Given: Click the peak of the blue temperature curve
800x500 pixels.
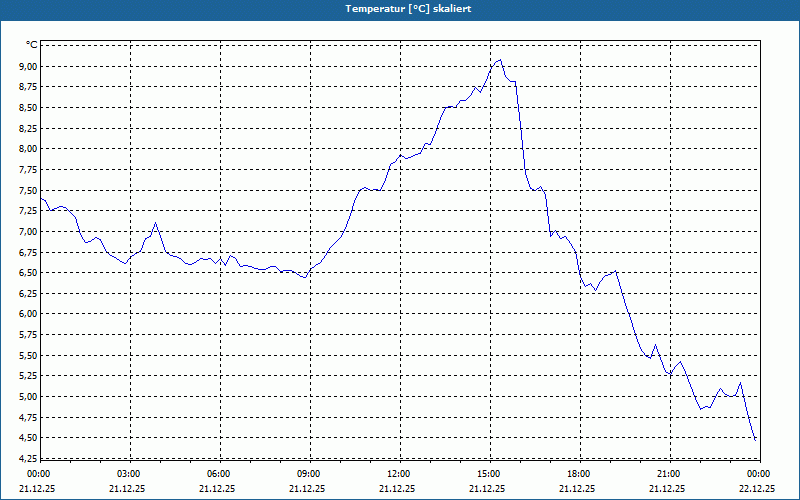Looking at the screenshot, I should coord(500,60).
